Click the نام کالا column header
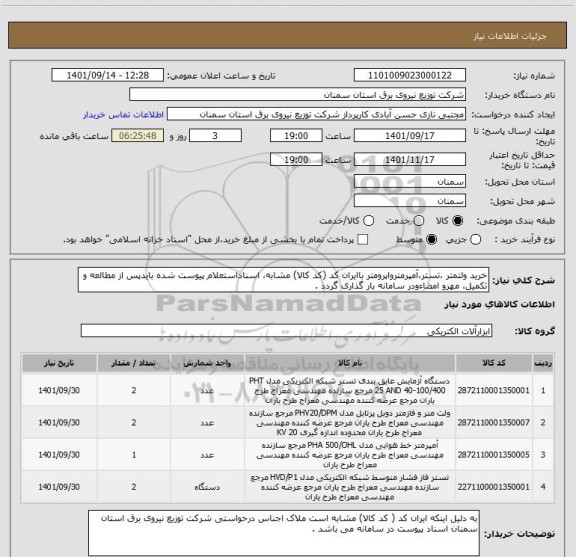This screenshot has height=557, width=576. click(x=350, y=363)
